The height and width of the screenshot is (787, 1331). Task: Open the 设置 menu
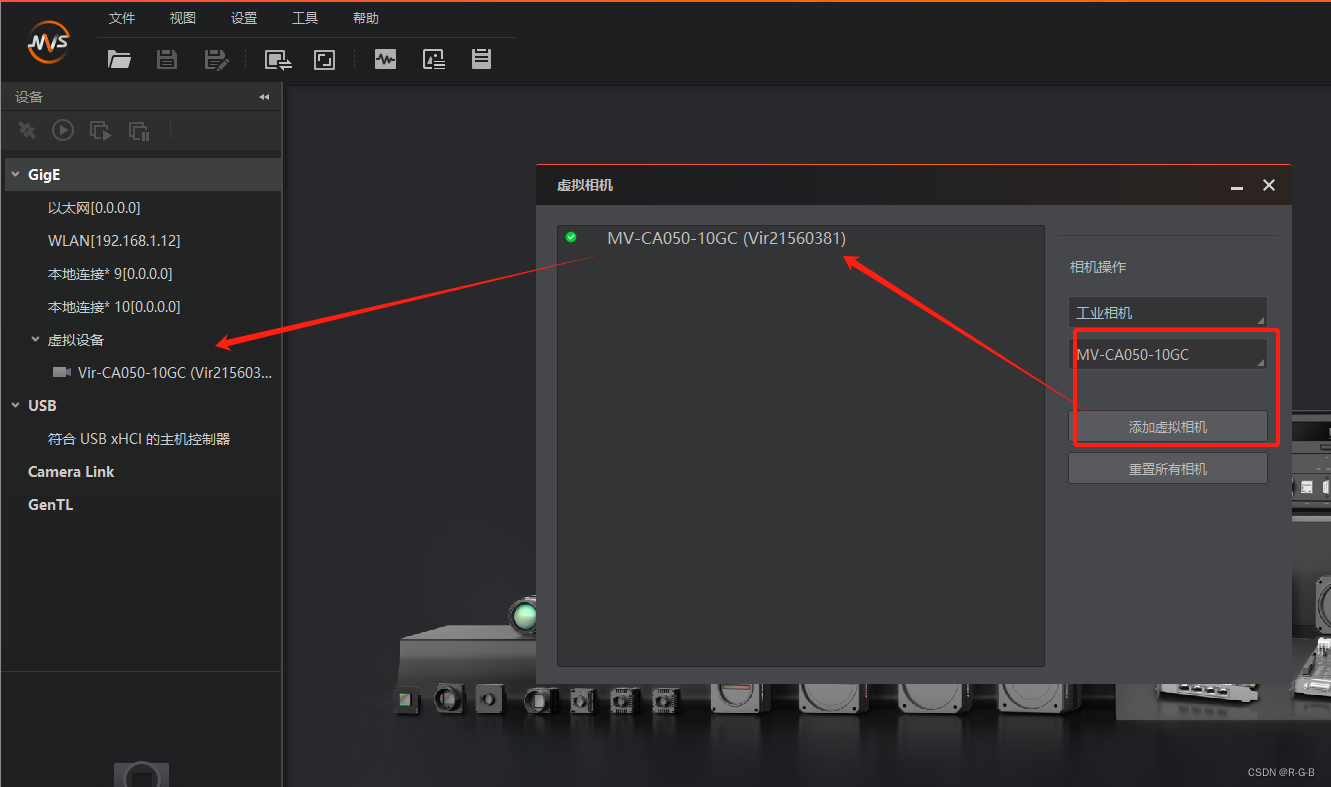244,18
